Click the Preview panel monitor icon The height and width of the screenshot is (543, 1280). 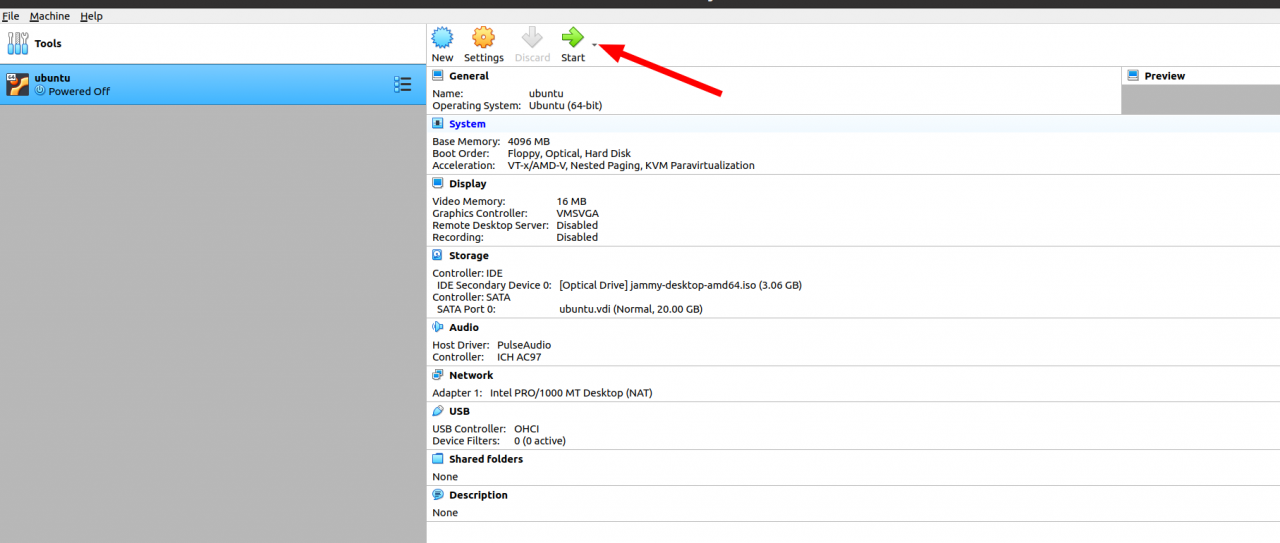coord(1134,76)
